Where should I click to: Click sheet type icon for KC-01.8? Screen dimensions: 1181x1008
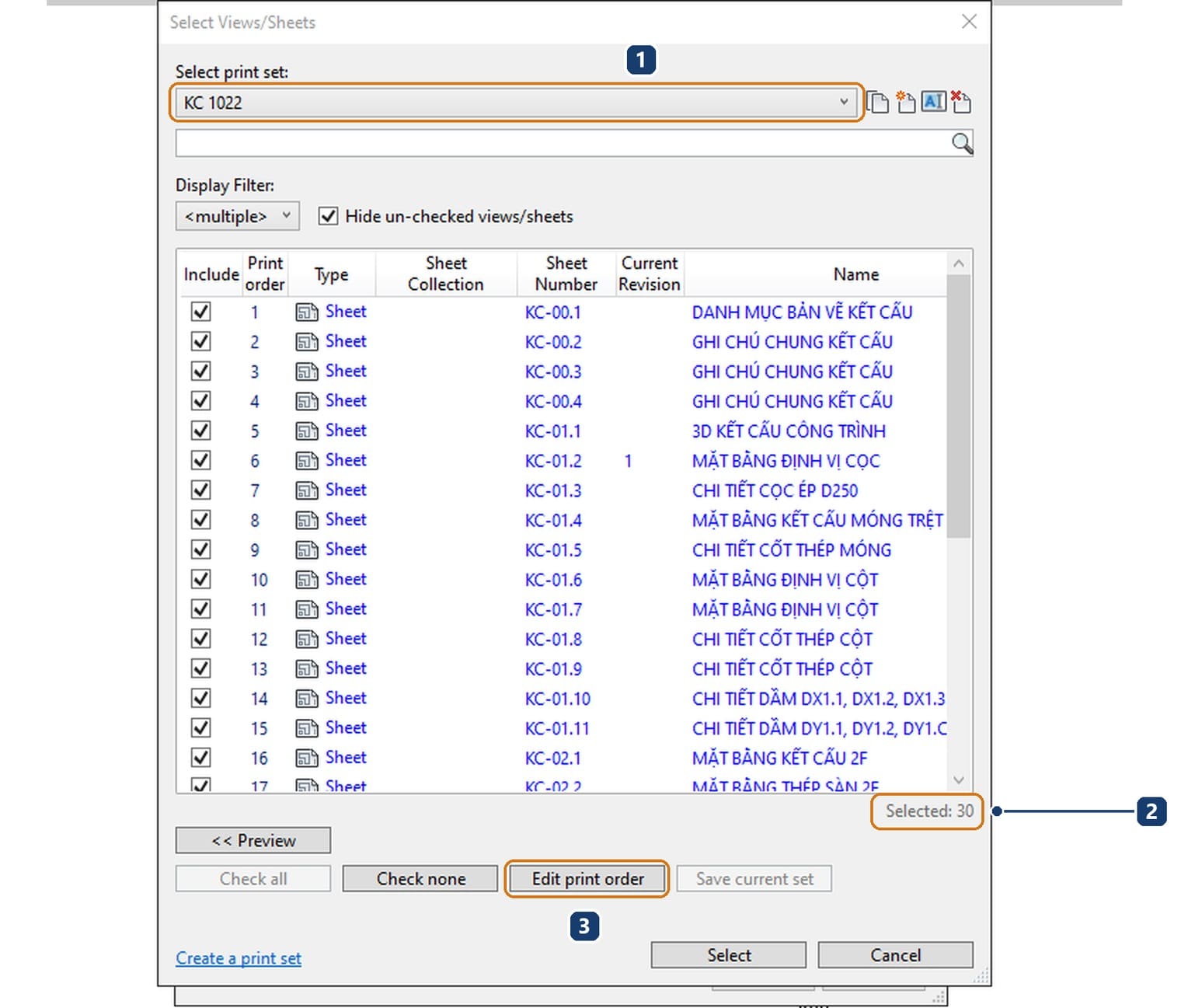pos(307,639)
